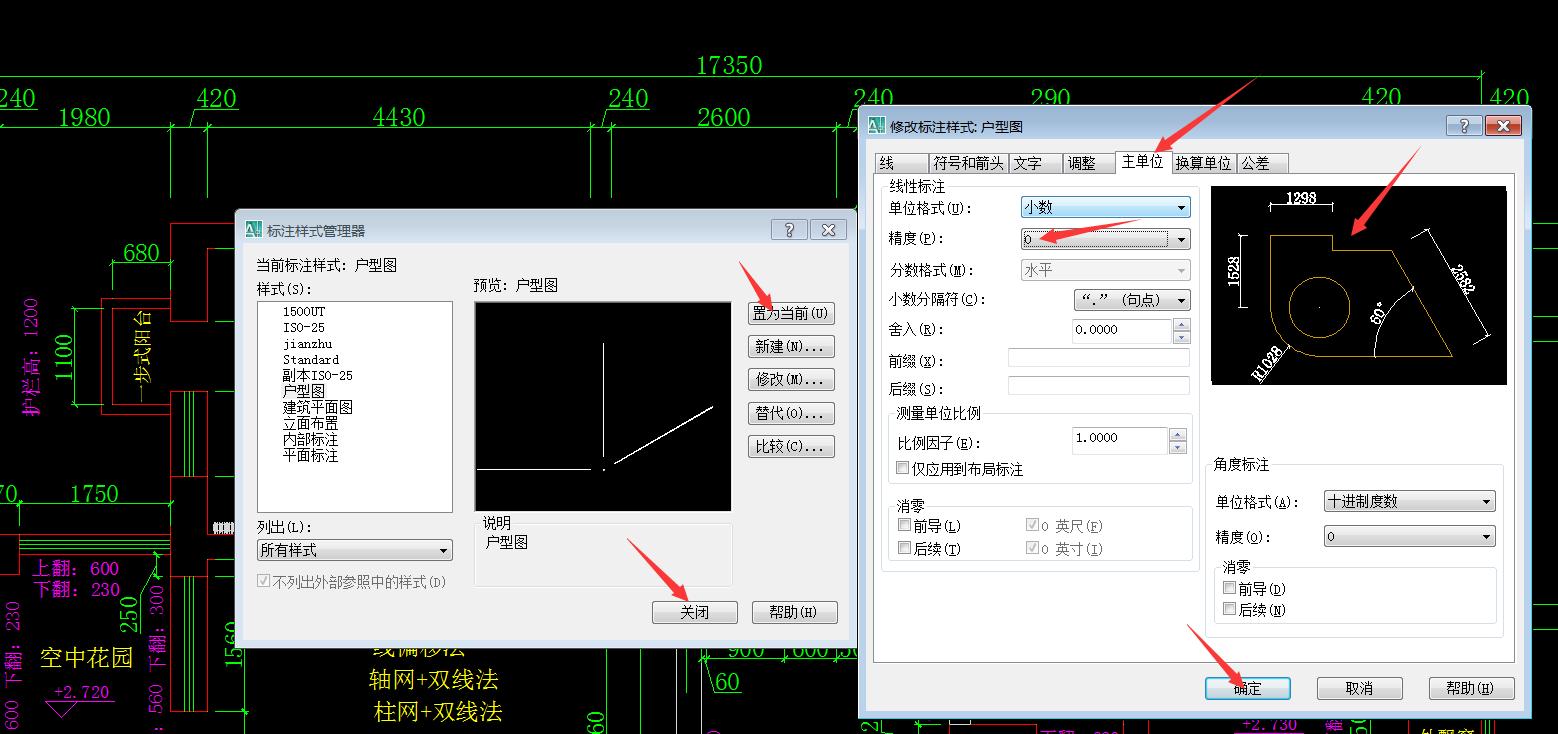Check the 仅应用到布局标注 checkbox
The image size is (1558, 734).
[x=902, y=468]
